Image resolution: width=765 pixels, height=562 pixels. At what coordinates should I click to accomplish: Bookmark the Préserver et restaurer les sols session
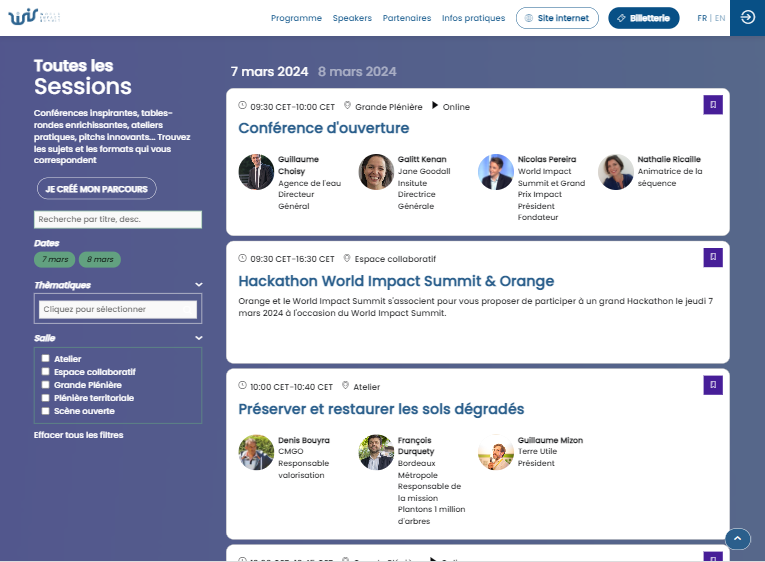[713, 385]
